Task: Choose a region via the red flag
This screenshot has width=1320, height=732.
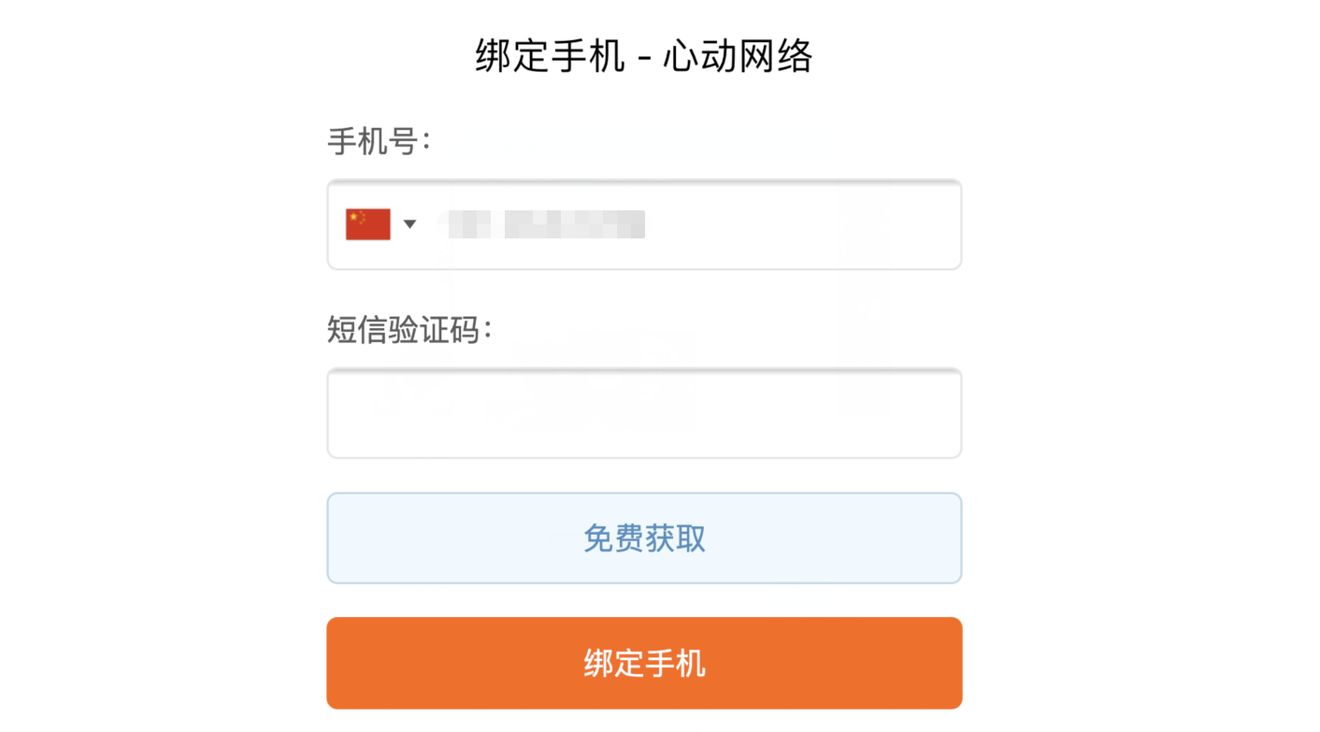Action: point(368,224)
